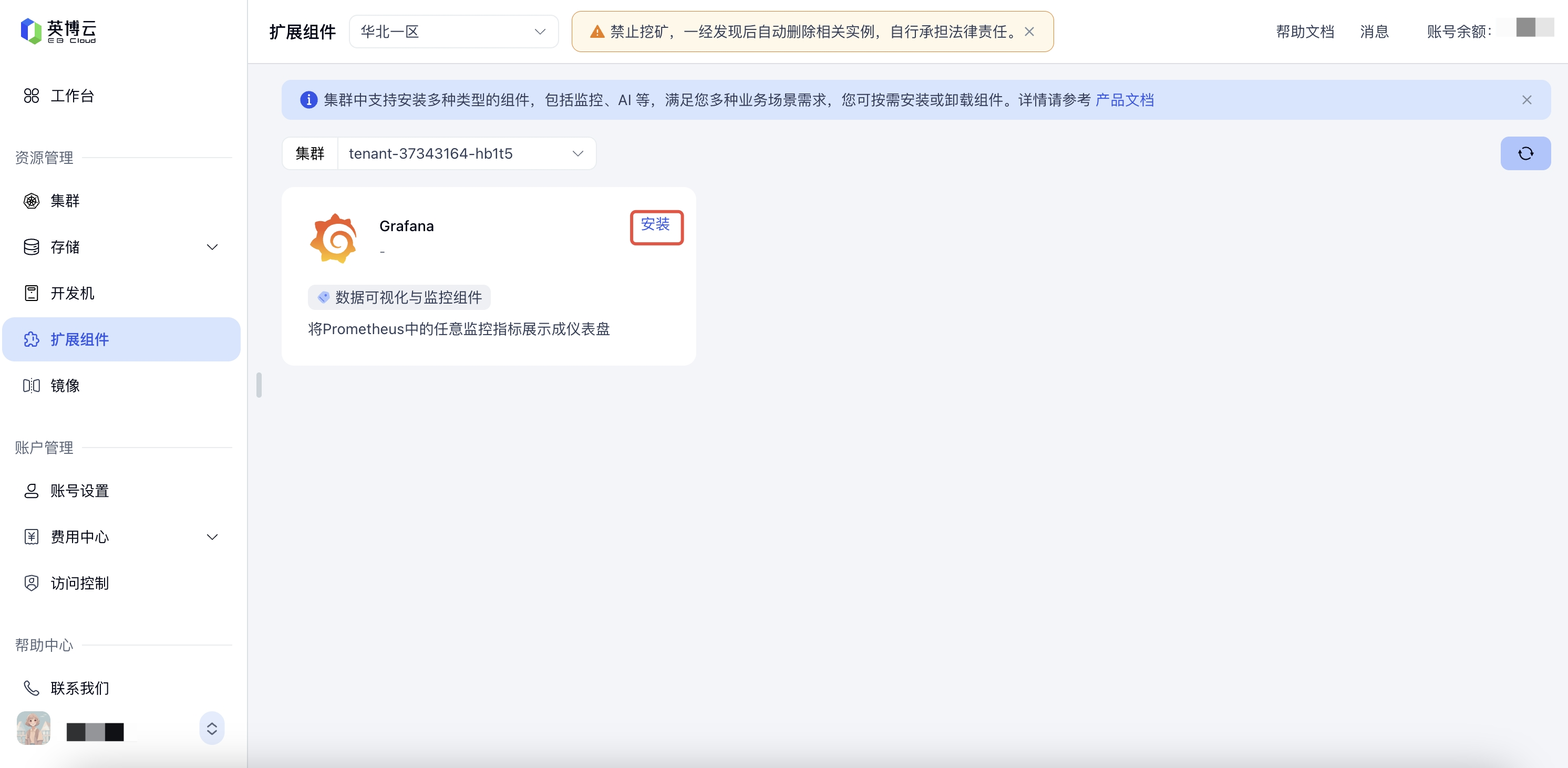Viewport: 1568px width, 768px height.
Task: Click the 将Prometheus中的任意监控指标展示成仪表盘 description
Action: 458,329
